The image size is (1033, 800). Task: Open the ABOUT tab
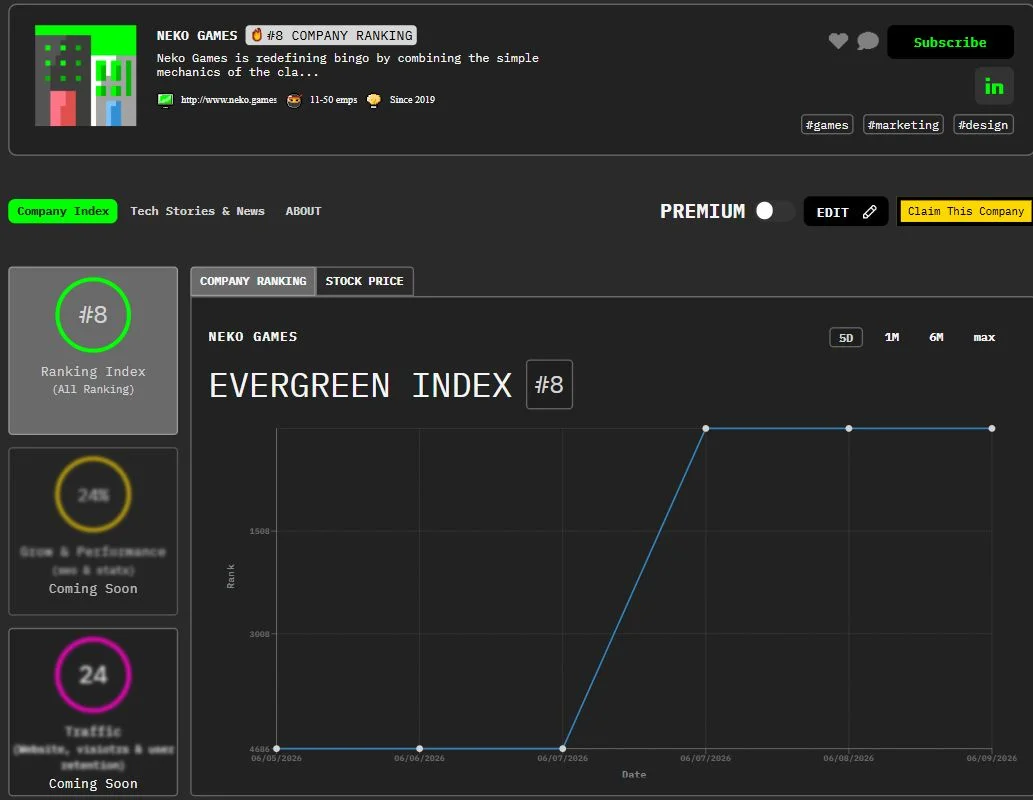click(x=303, y=211)
